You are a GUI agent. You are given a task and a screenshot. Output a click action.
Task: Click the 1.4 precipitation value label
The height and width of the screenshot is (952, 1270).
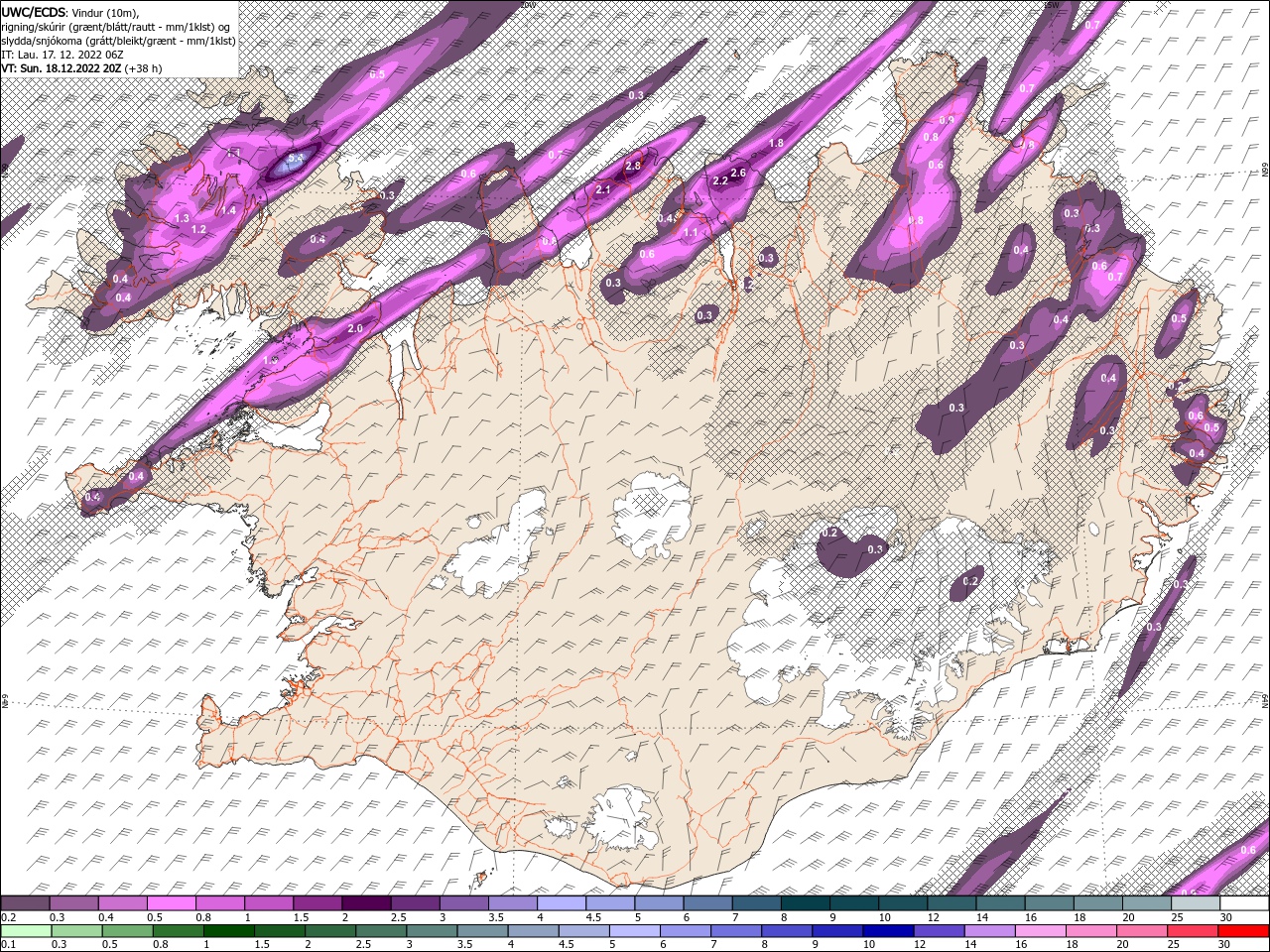[x=228, y=210]
